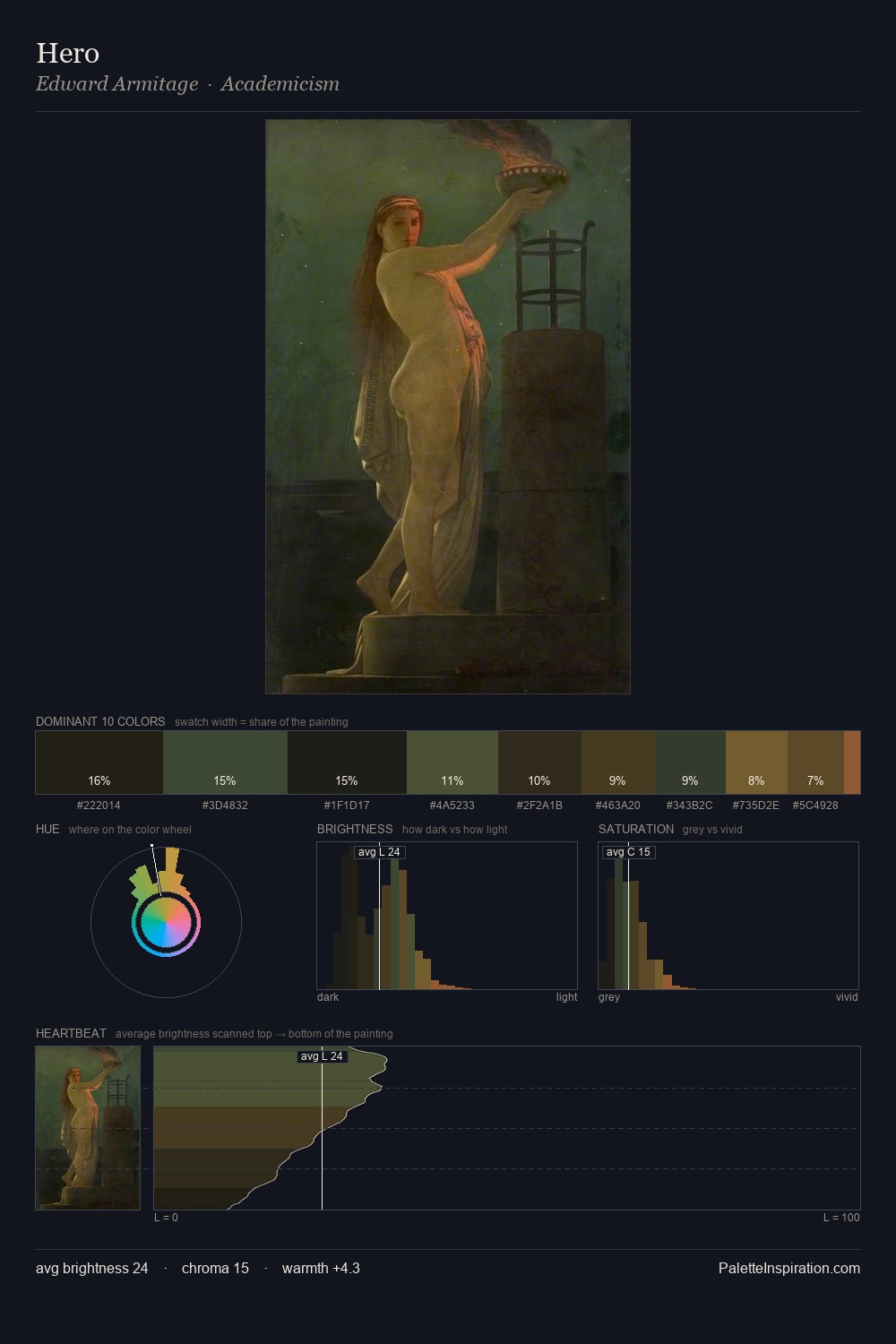Click the HEARTBEAT section heading
The width and height of the screenshot is (896, 1344).
click(71, 1033)
